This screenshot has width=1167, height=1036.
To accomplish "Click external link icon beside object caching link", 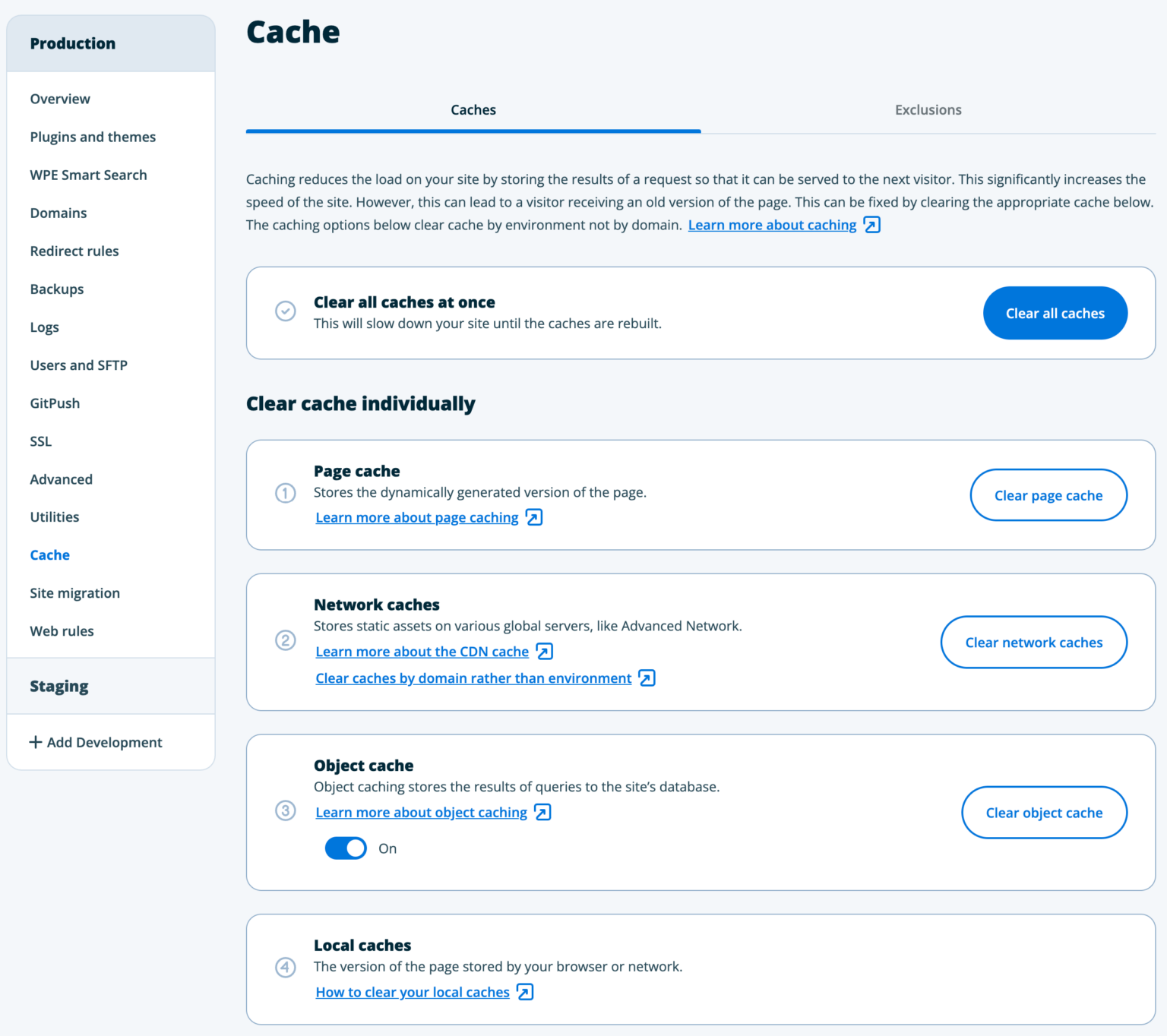I will pos(542,812).
